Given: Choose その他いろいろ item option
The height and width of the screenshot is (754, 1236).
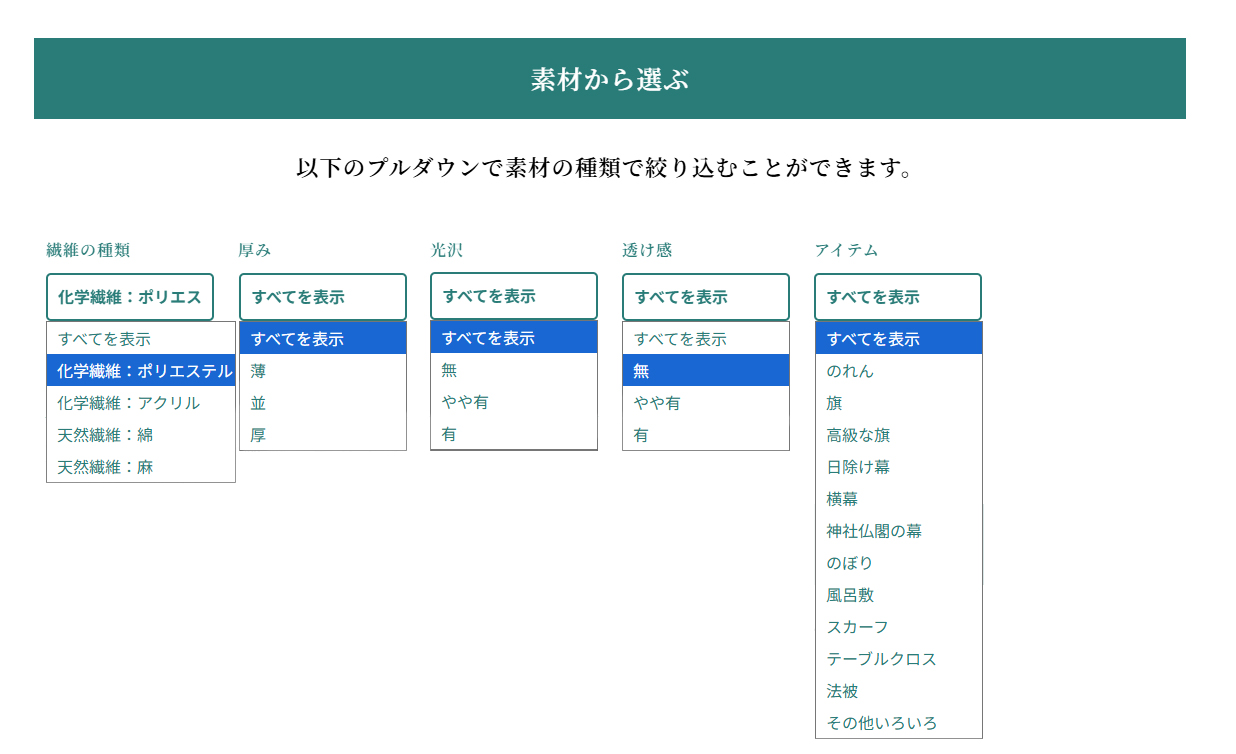Looking at the screenshot, I should coord(899,723).
